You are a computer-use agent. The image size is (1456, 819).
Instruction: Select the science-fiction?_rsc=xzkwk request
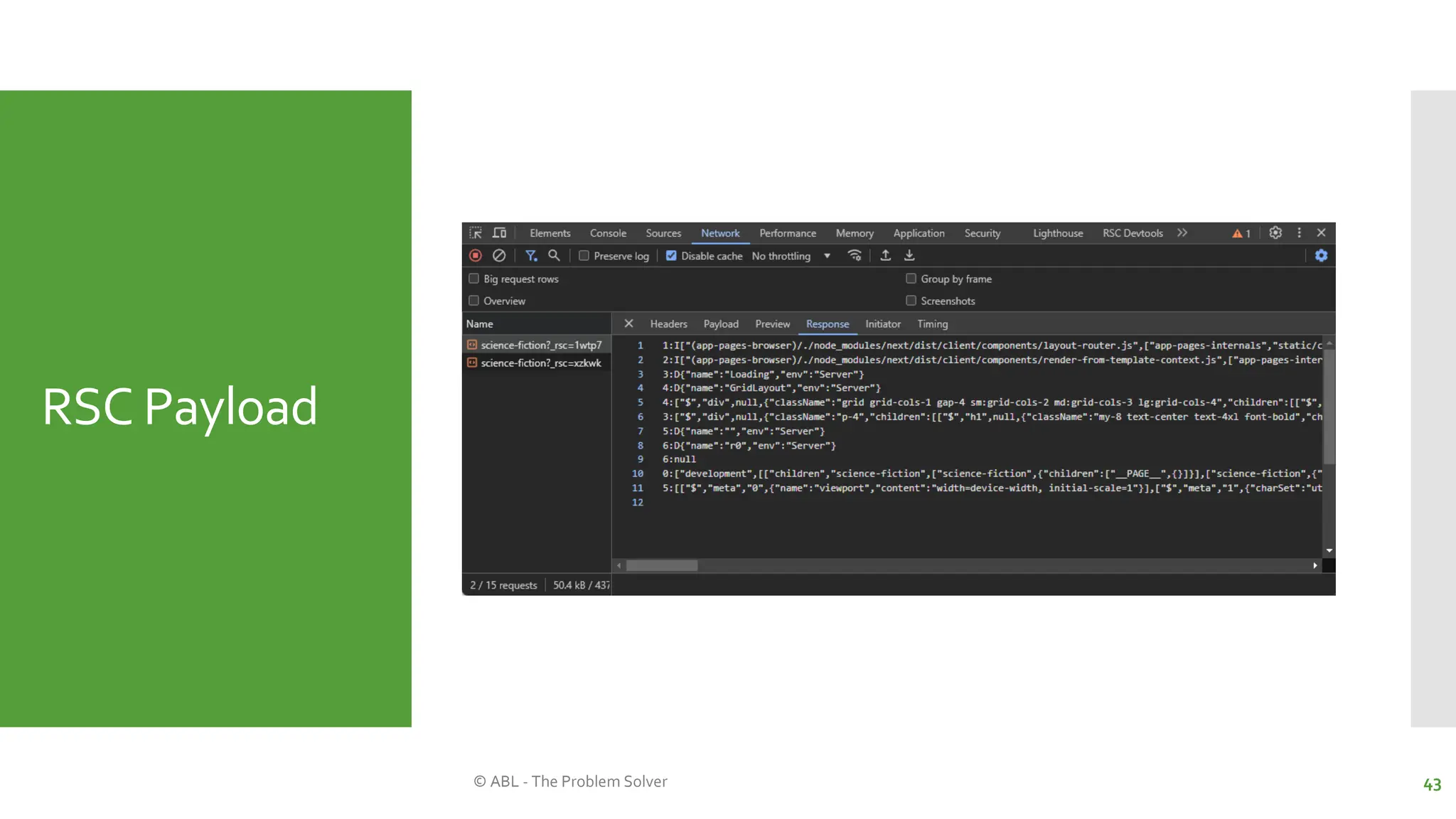[540, 363]
